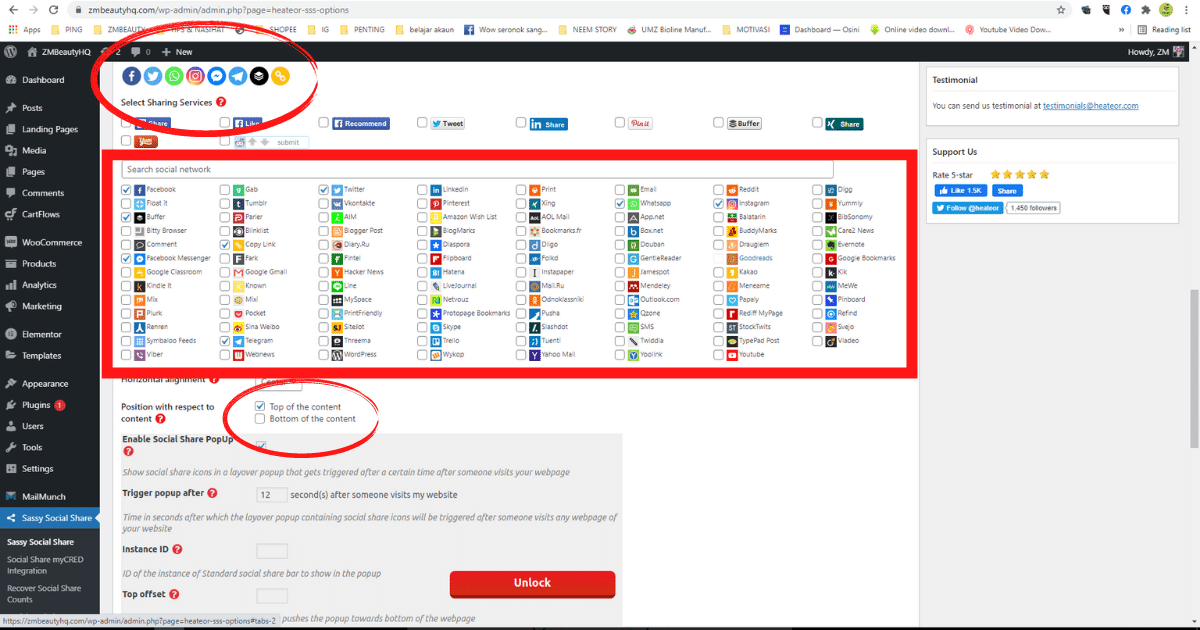
Task: Click the Facebook Messenger preview icon
Action: (x=216, y=75)
